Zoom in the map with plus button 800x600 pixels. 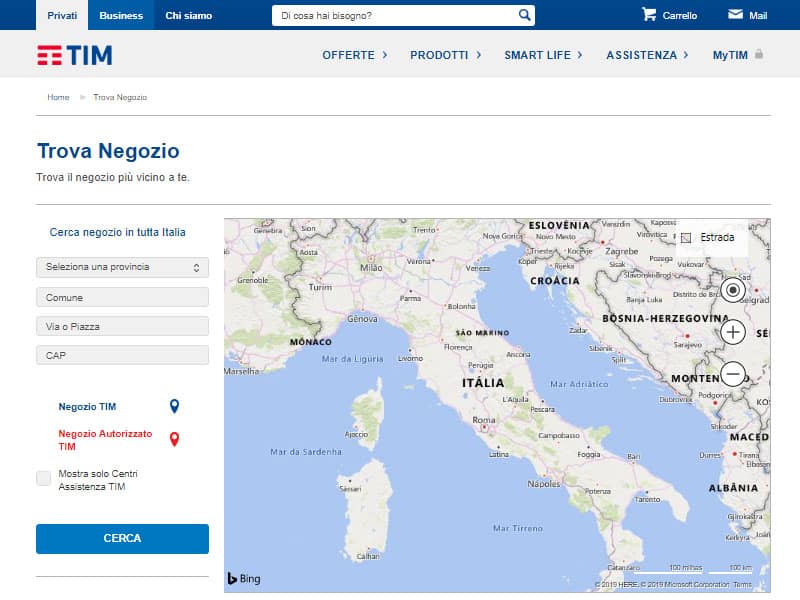[733, 332]
